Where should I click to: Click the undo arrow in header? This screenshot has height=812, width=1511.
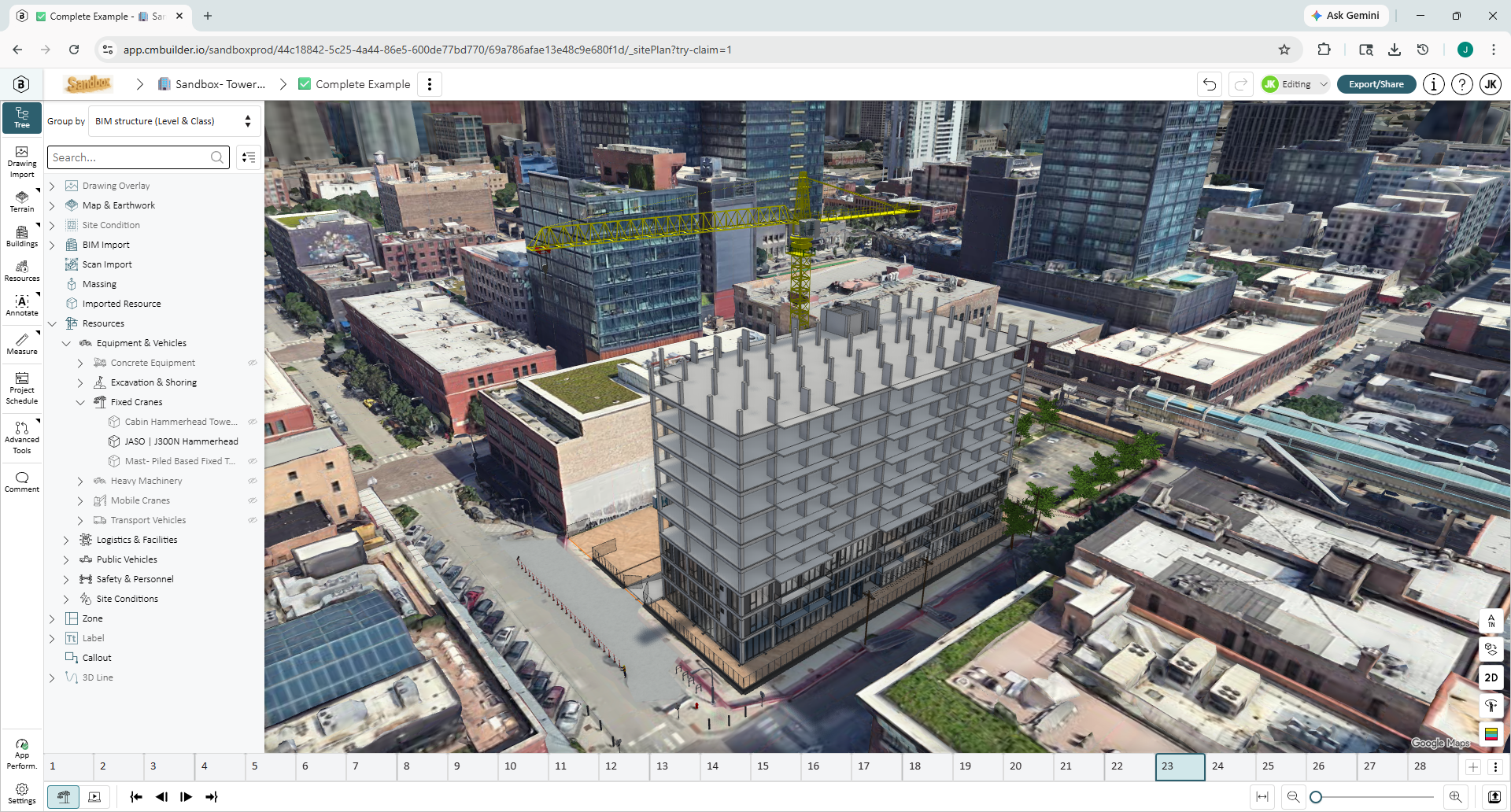(x=1210, y=84)
